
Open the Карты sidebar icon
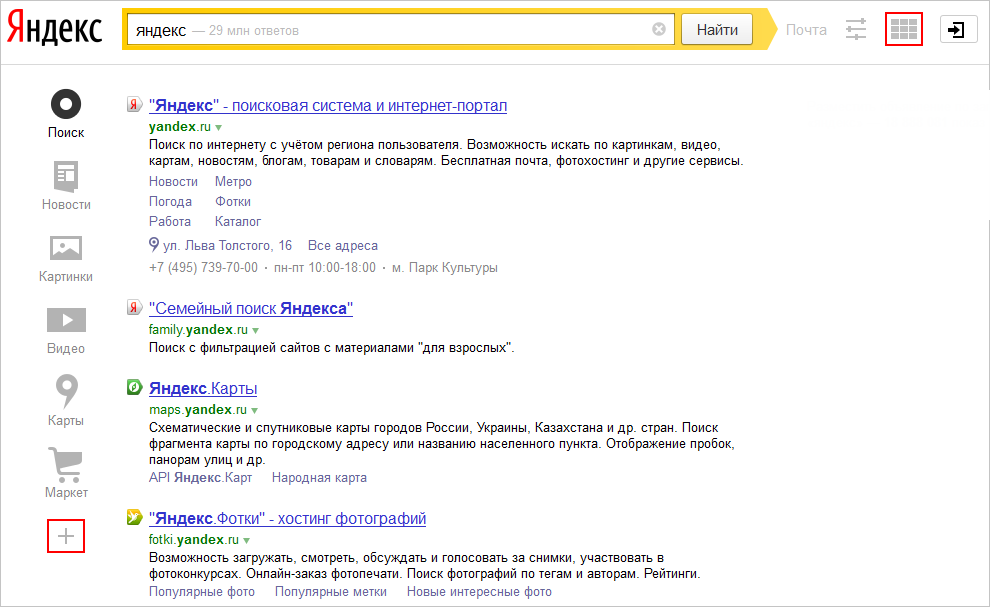(66, 391)
